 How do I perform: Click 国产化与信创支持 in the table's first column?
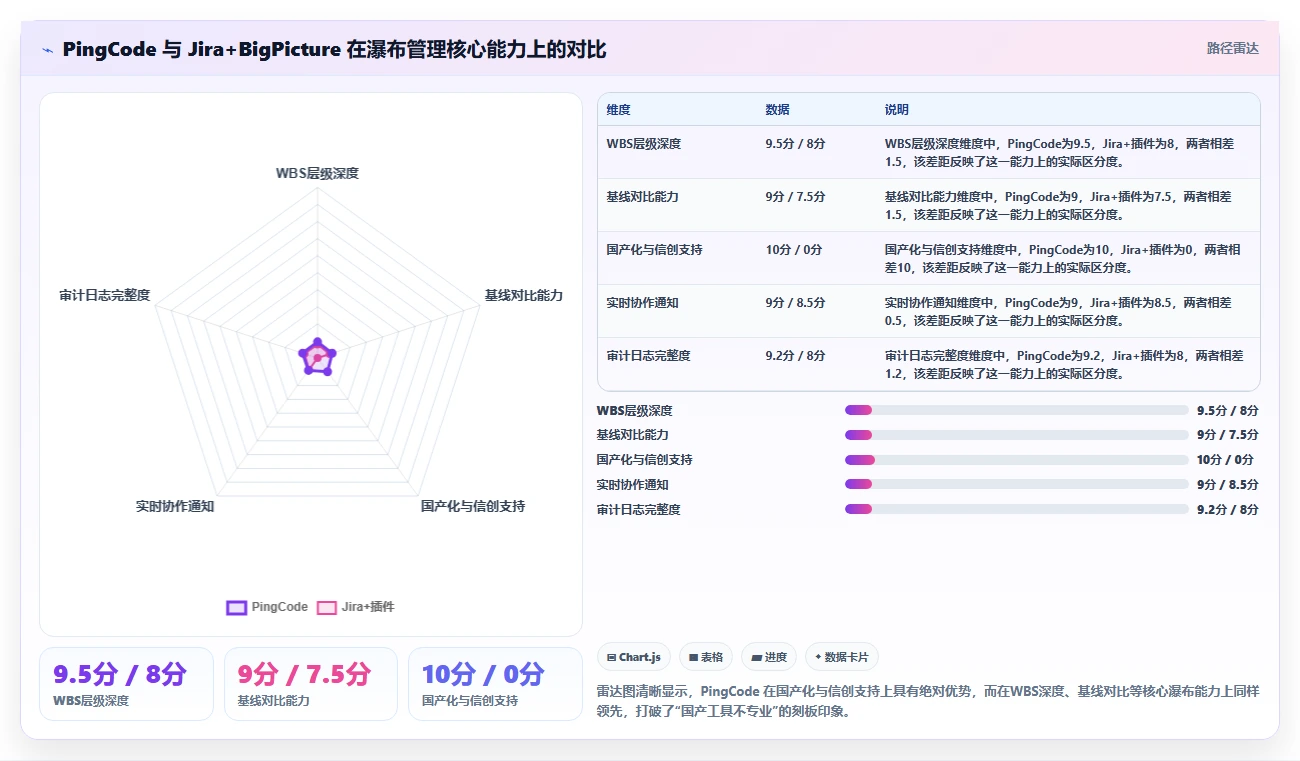pos(654,250)
